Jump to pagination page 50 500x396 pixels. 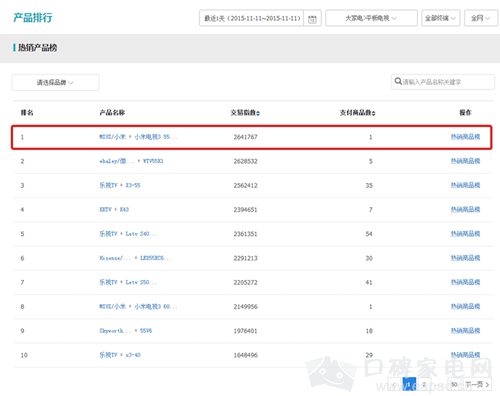454,384
